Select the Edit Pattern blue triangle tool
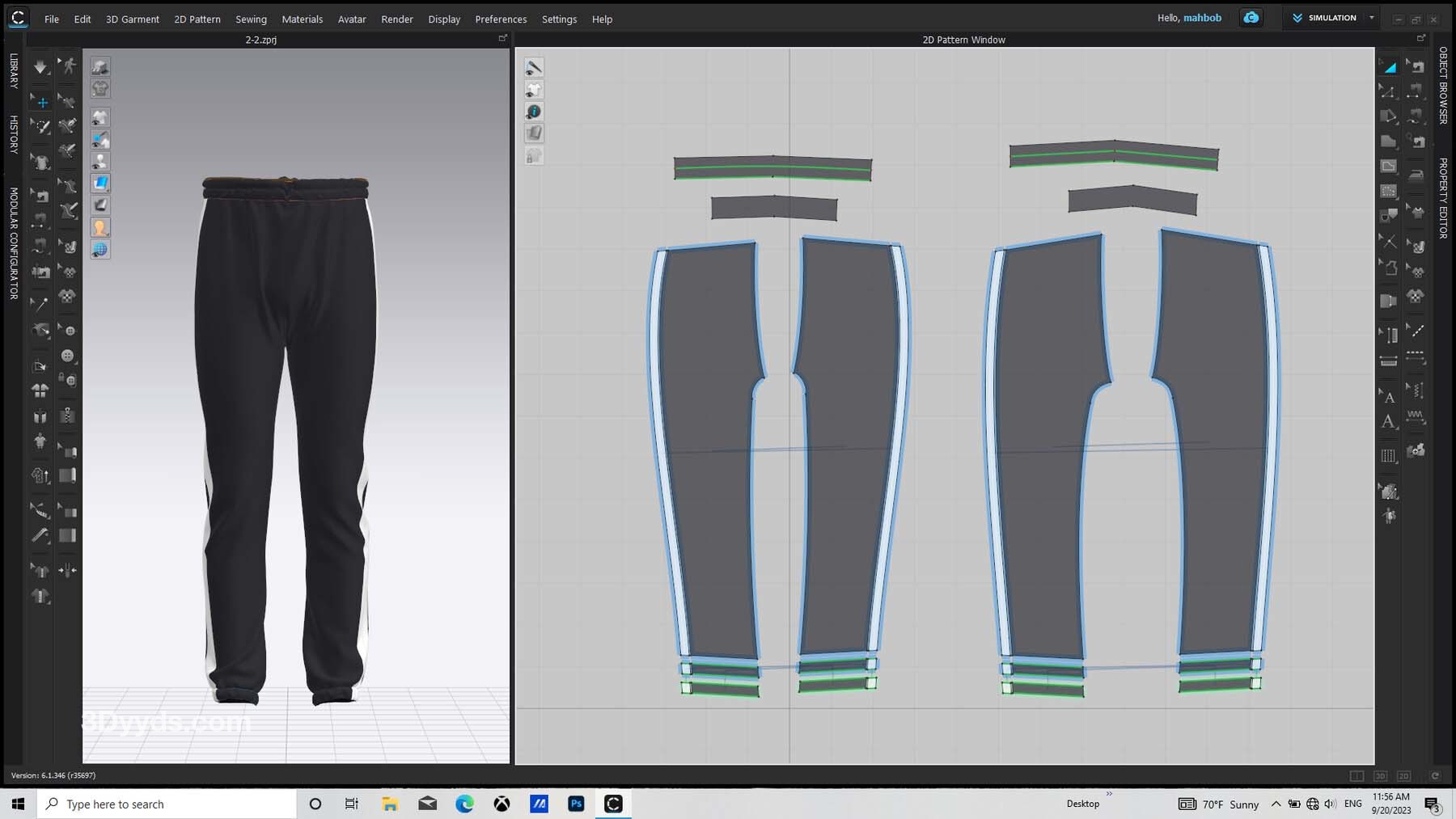Screen dimensions: 1456x819 point(1389,67)
